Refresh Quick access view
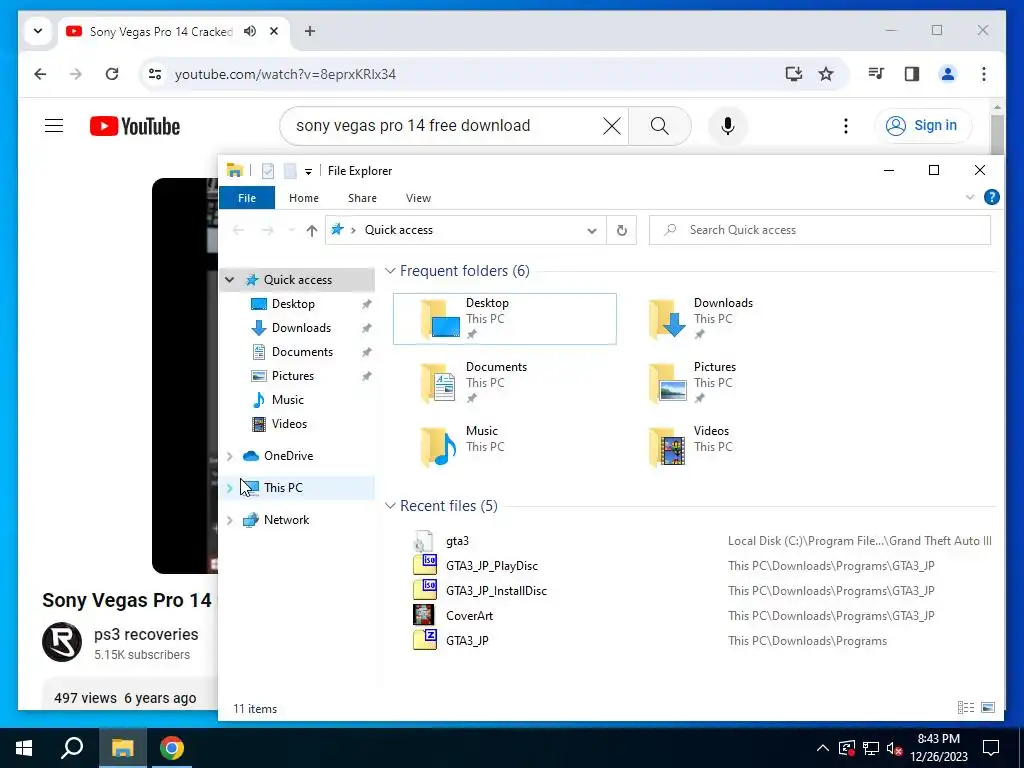This screenshot has width=1024, height=768. tap(622, 230)
